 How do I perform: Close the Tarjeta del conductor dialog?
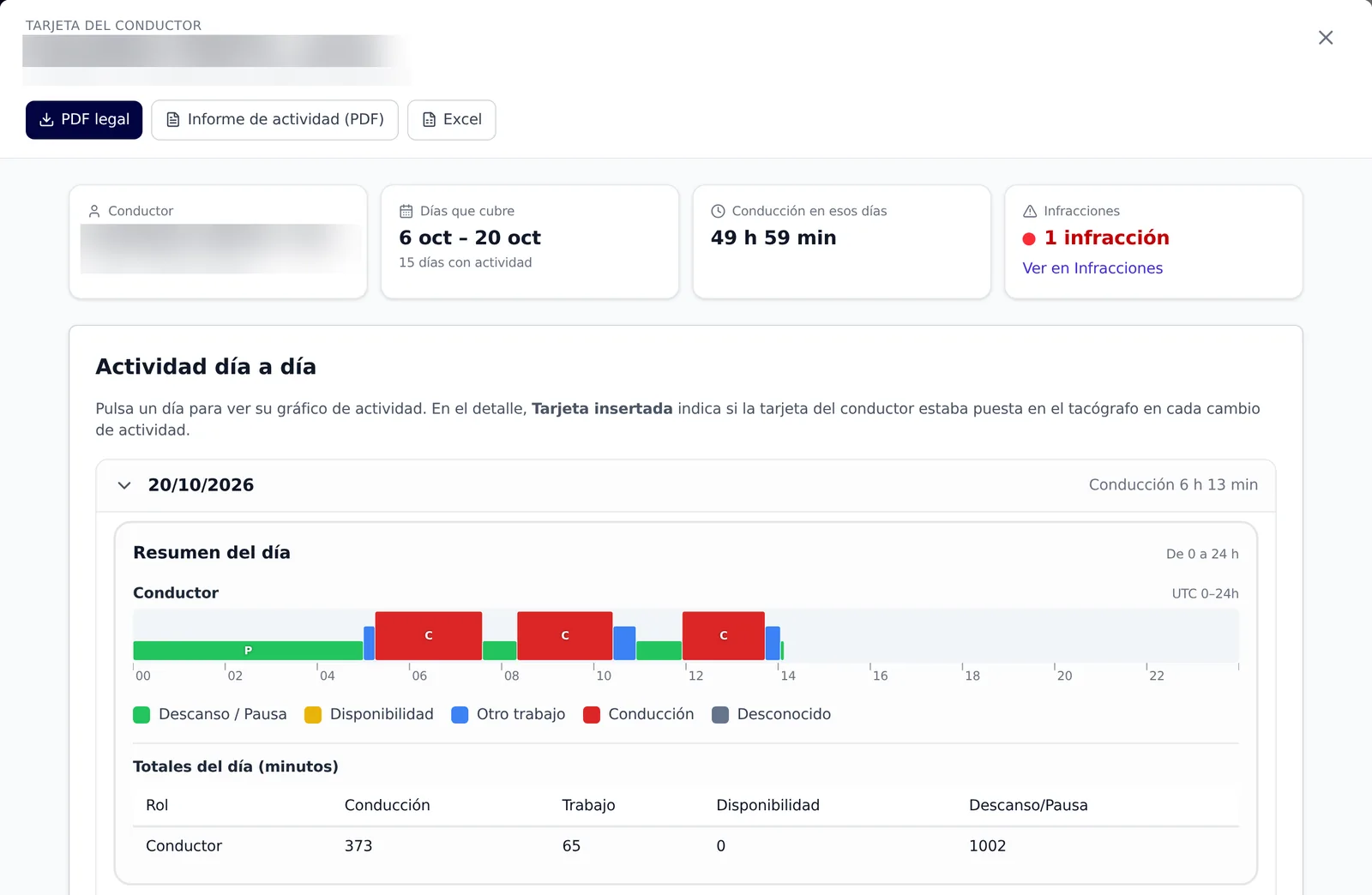1326,38
